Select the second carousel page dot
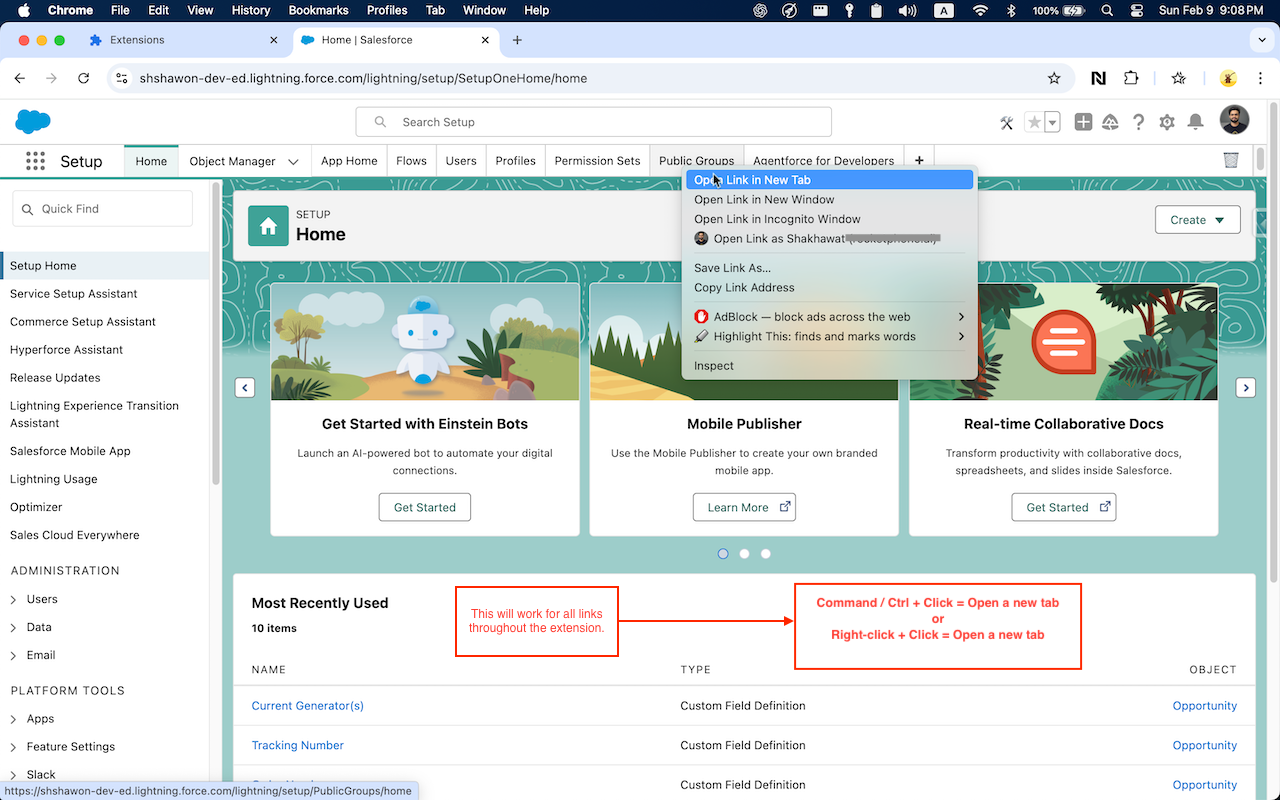1280x800 pixels. [744, 553]
